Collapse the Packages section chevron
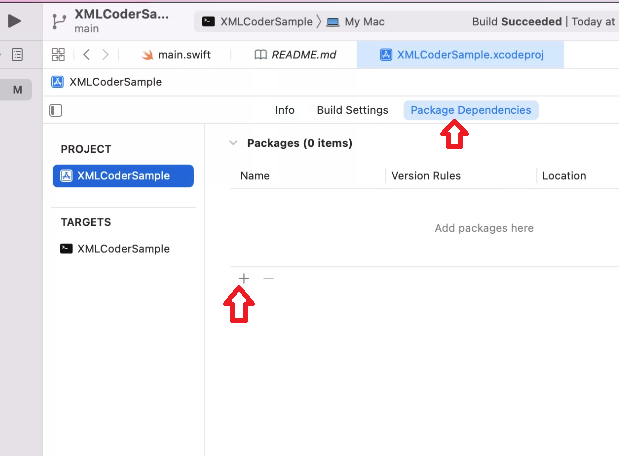 click(233, 143)
